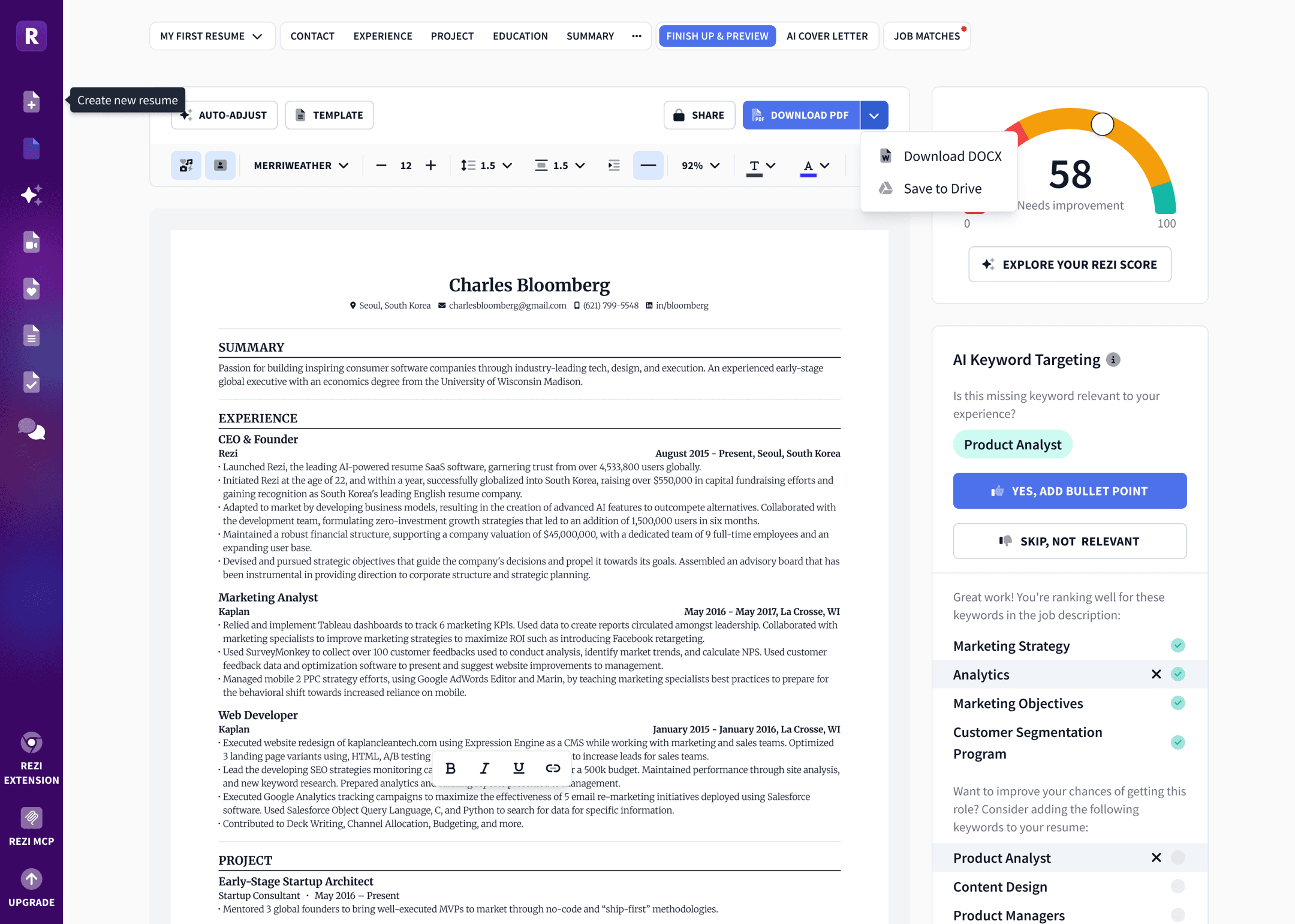Open the resumes document icon in sidebar

[31, 149]
